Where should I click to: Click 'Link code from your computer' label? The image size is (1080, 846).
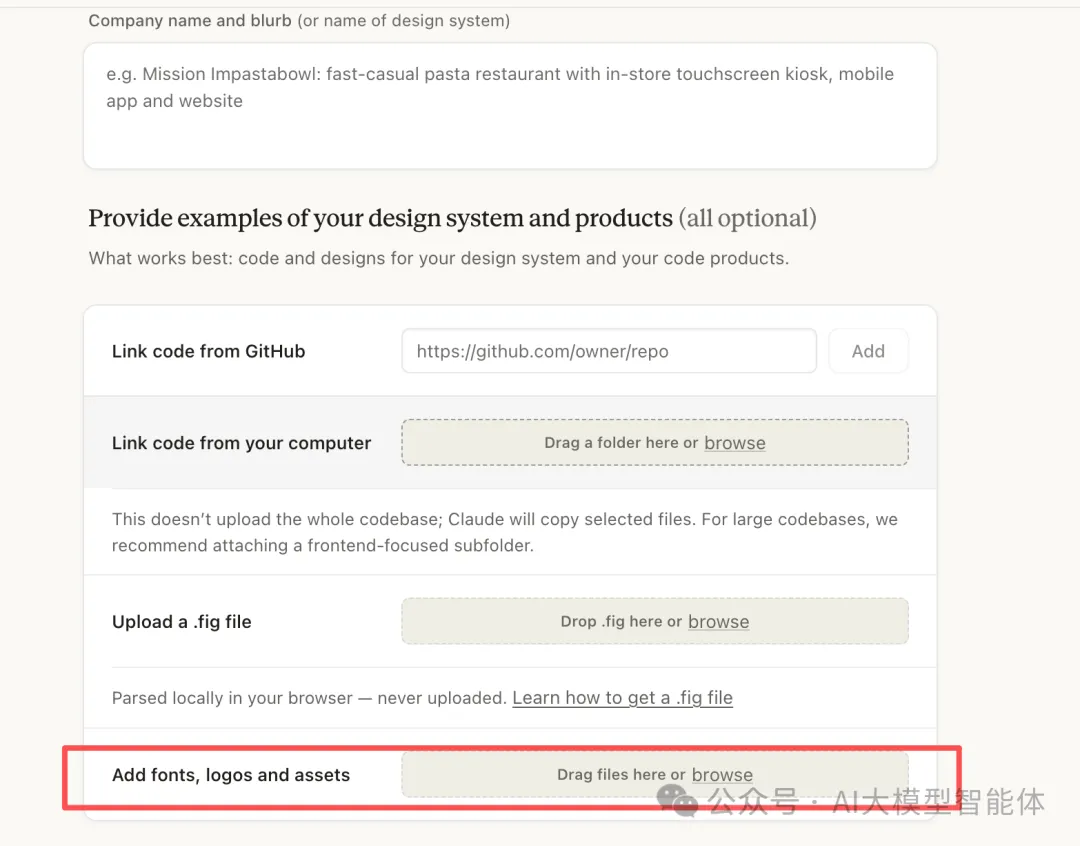(242, 443)
